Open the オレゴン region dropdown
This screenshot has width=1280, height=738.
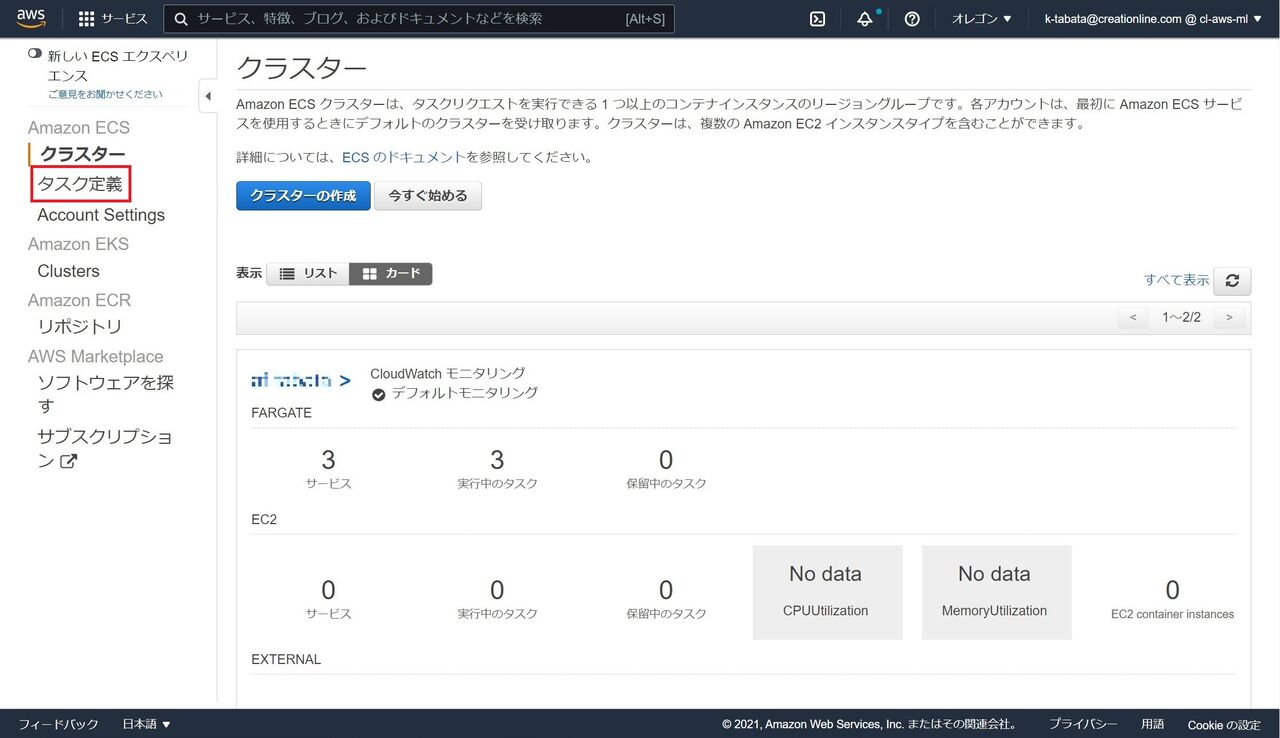pos(982,19)
